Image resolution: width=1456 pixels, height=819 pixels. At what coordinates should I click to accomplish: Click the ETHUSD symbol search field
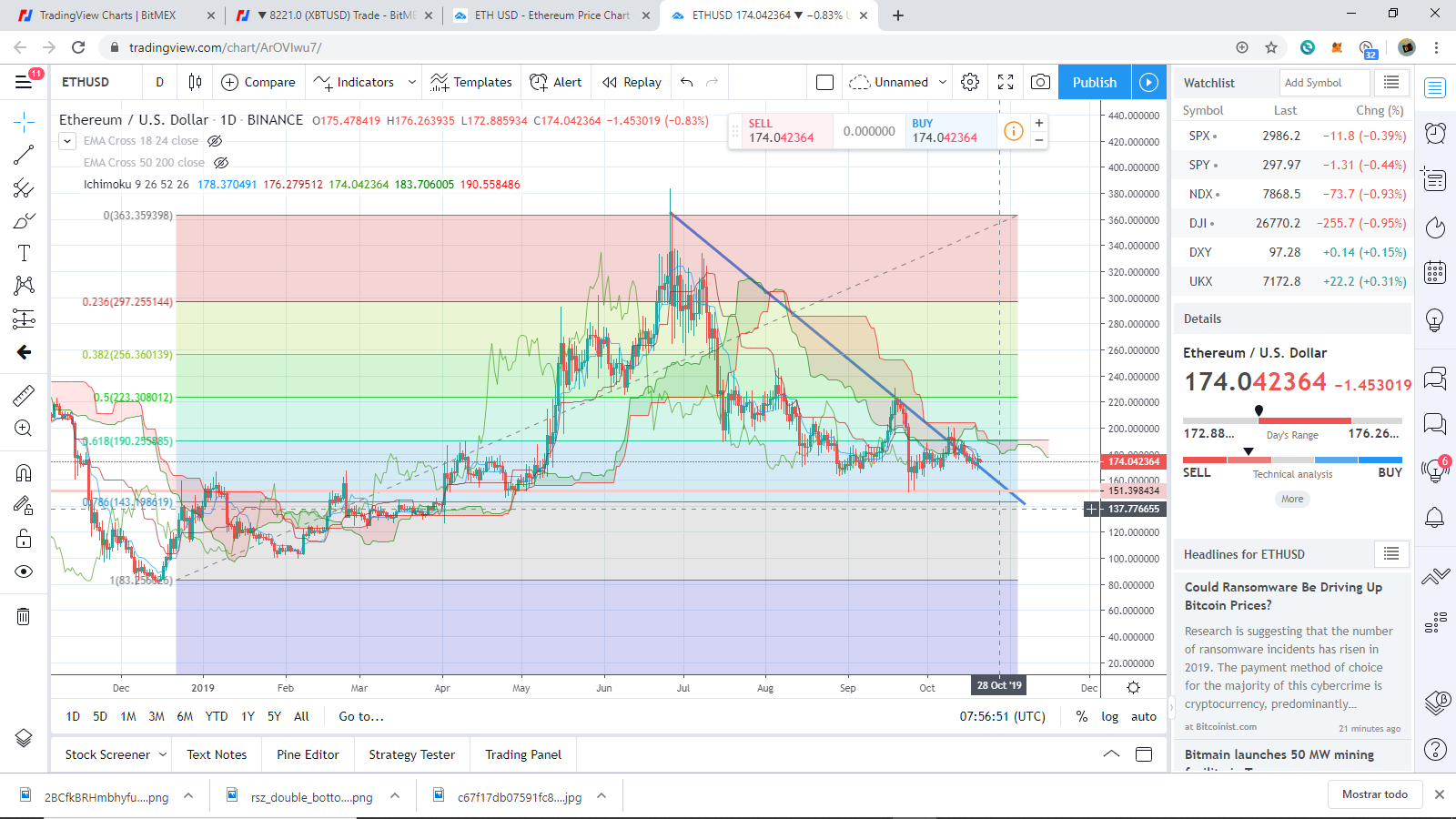point(96,82)
